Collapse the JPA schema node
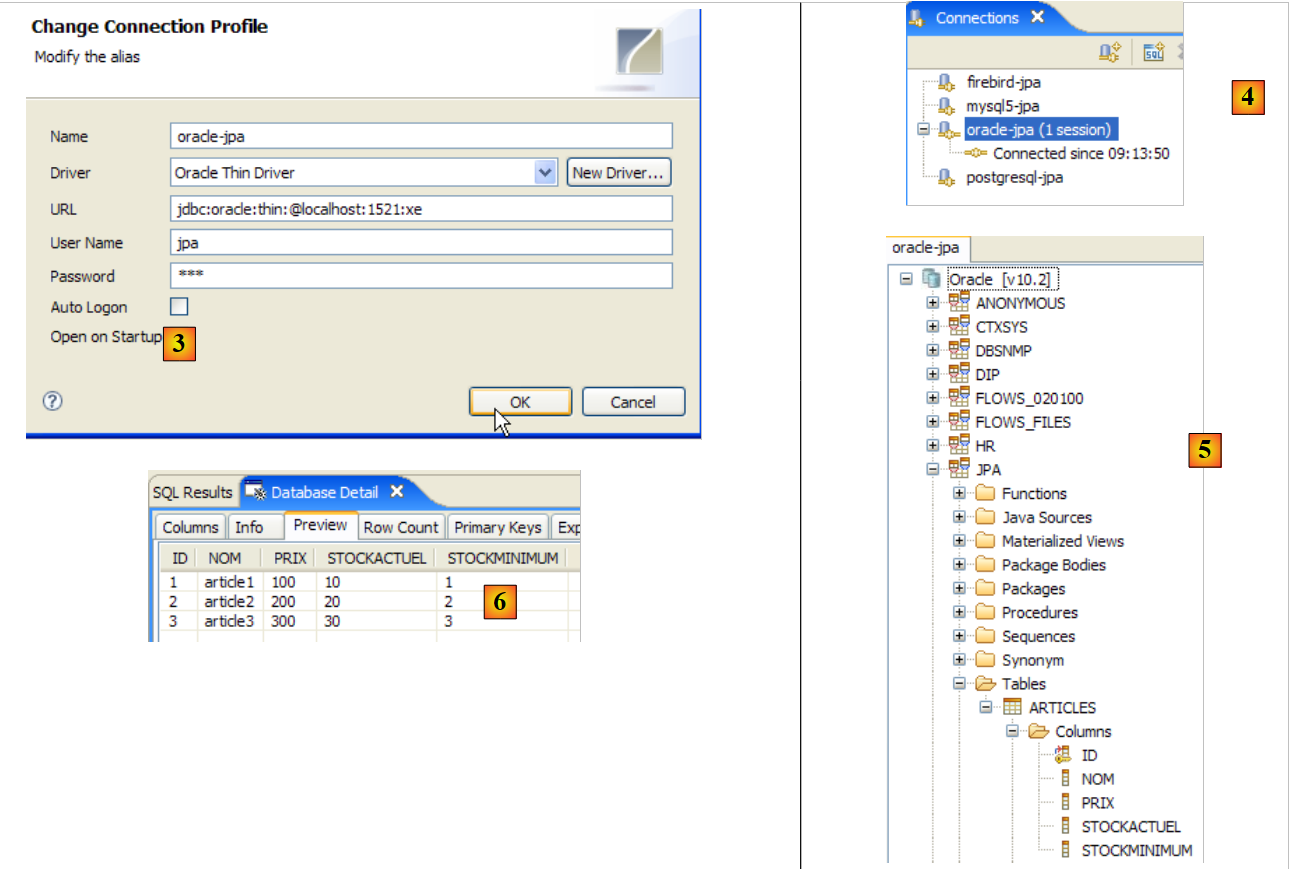The width and height of the screenshot is (1294, 869). pos(932,469)
